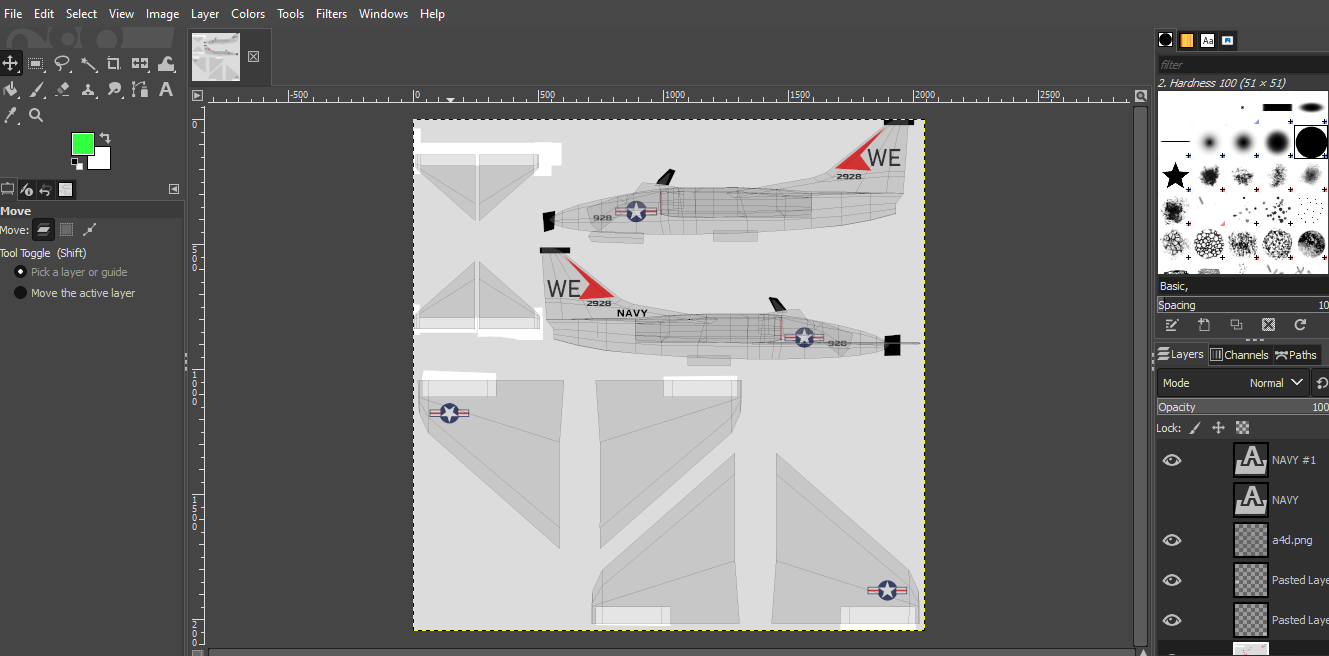Viewport: 1329px width, 656px height.
Task: Switch to the Paths tab
Action: tap(1296, 355)
